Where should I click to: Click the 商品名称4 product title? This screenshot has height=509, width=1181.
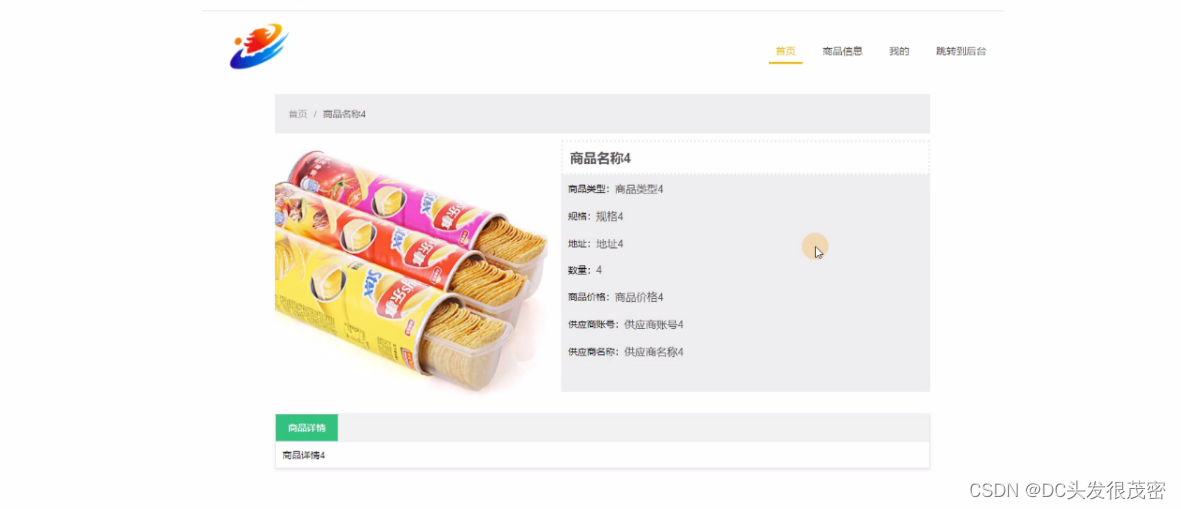click(x=600, y=158)
